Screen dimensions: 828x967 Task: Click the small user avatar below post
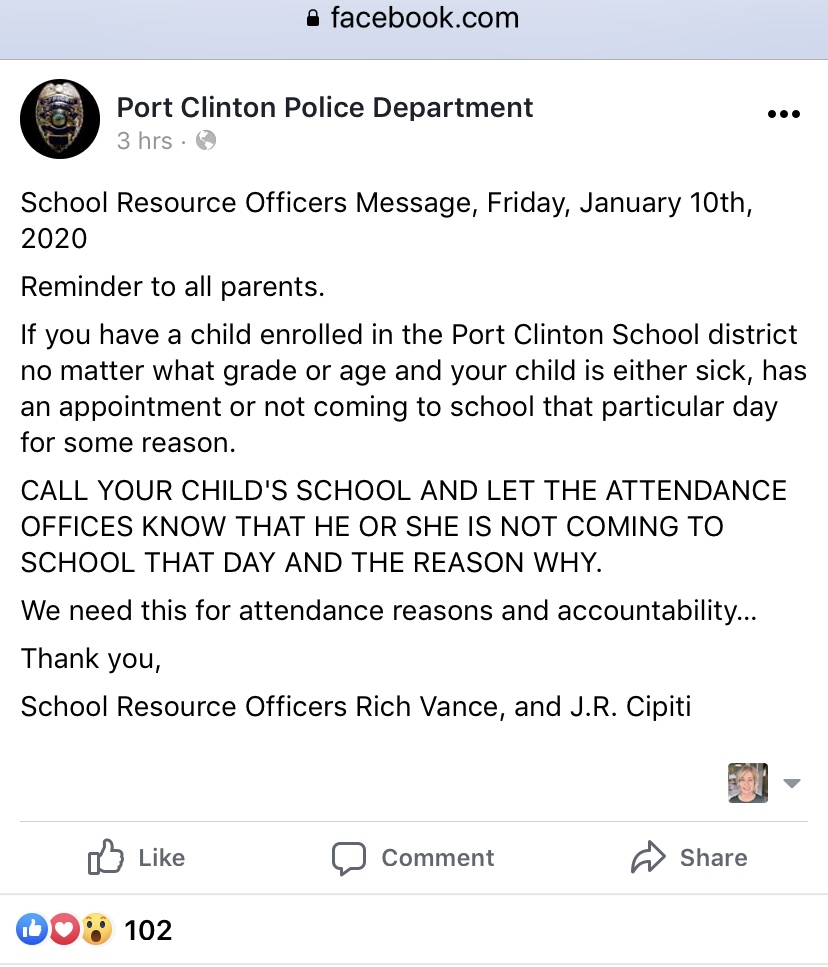[x=747, y=783]
